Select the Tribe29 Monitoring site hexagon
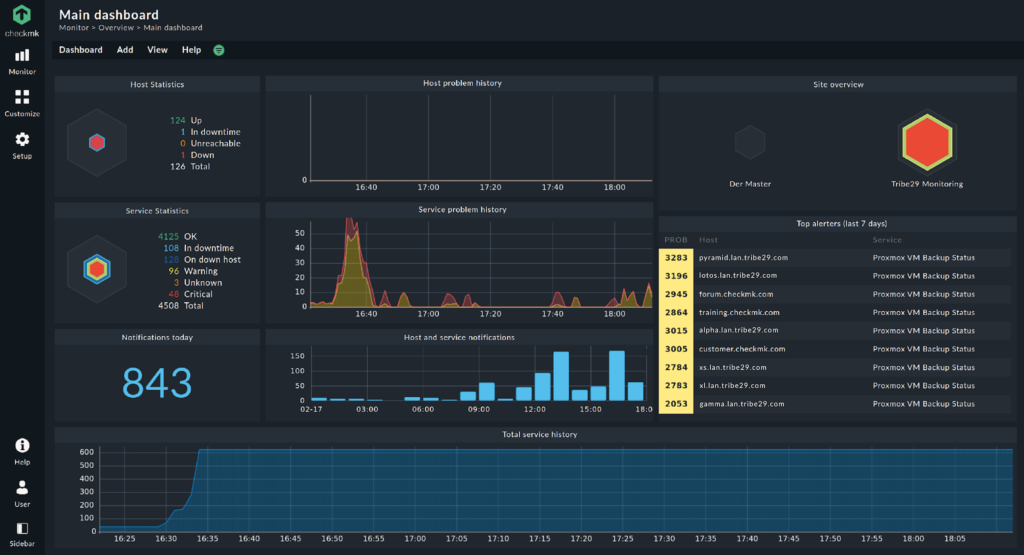 point(927,142)
